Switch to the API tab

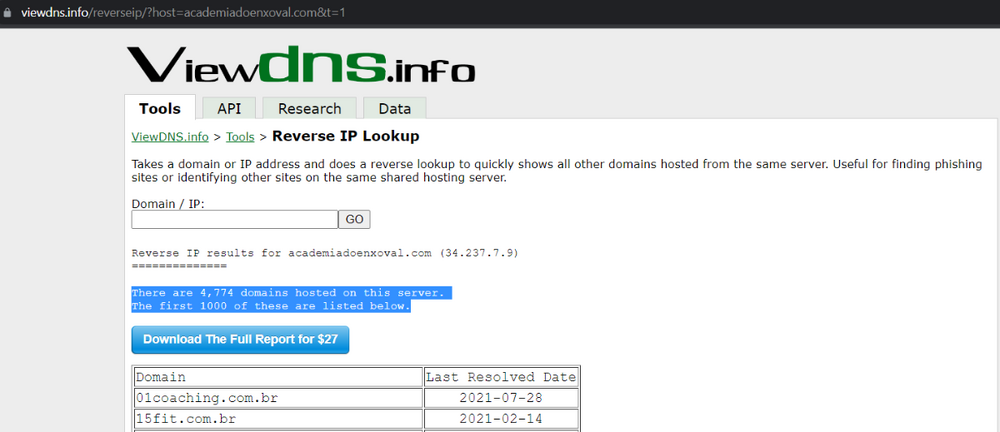pos(229,108)
